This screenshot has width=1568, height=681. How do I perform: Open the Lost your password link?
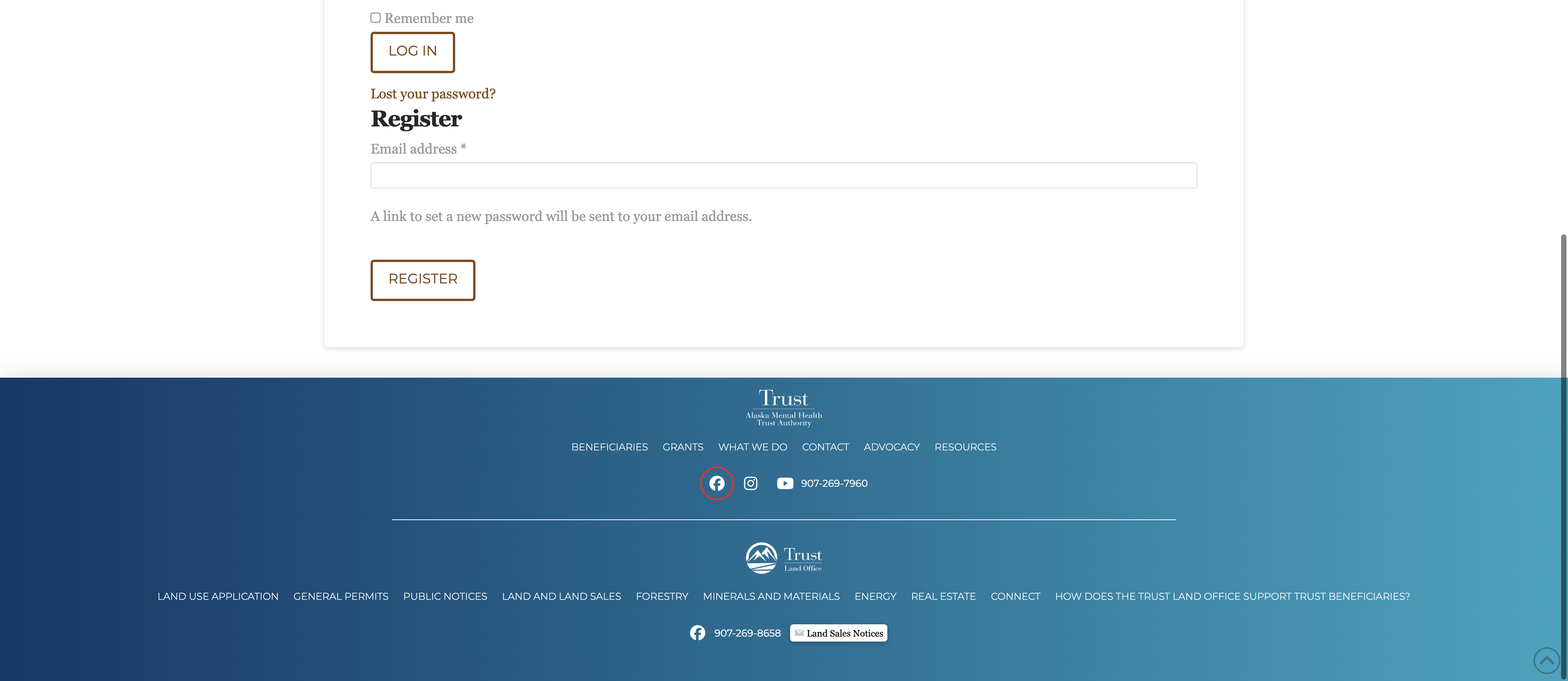click(433, 94)
